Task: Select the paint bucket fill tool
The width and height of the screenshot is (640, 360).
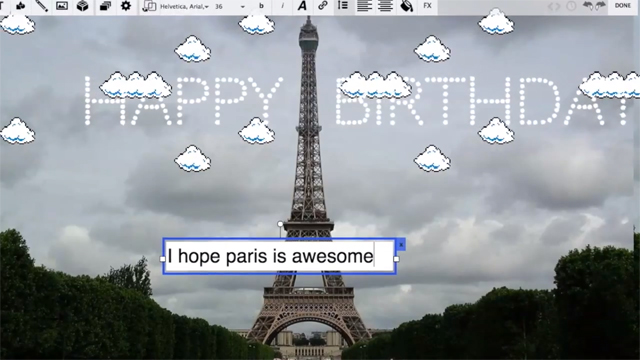Action: pyautogui.click(x=406, y=6)
